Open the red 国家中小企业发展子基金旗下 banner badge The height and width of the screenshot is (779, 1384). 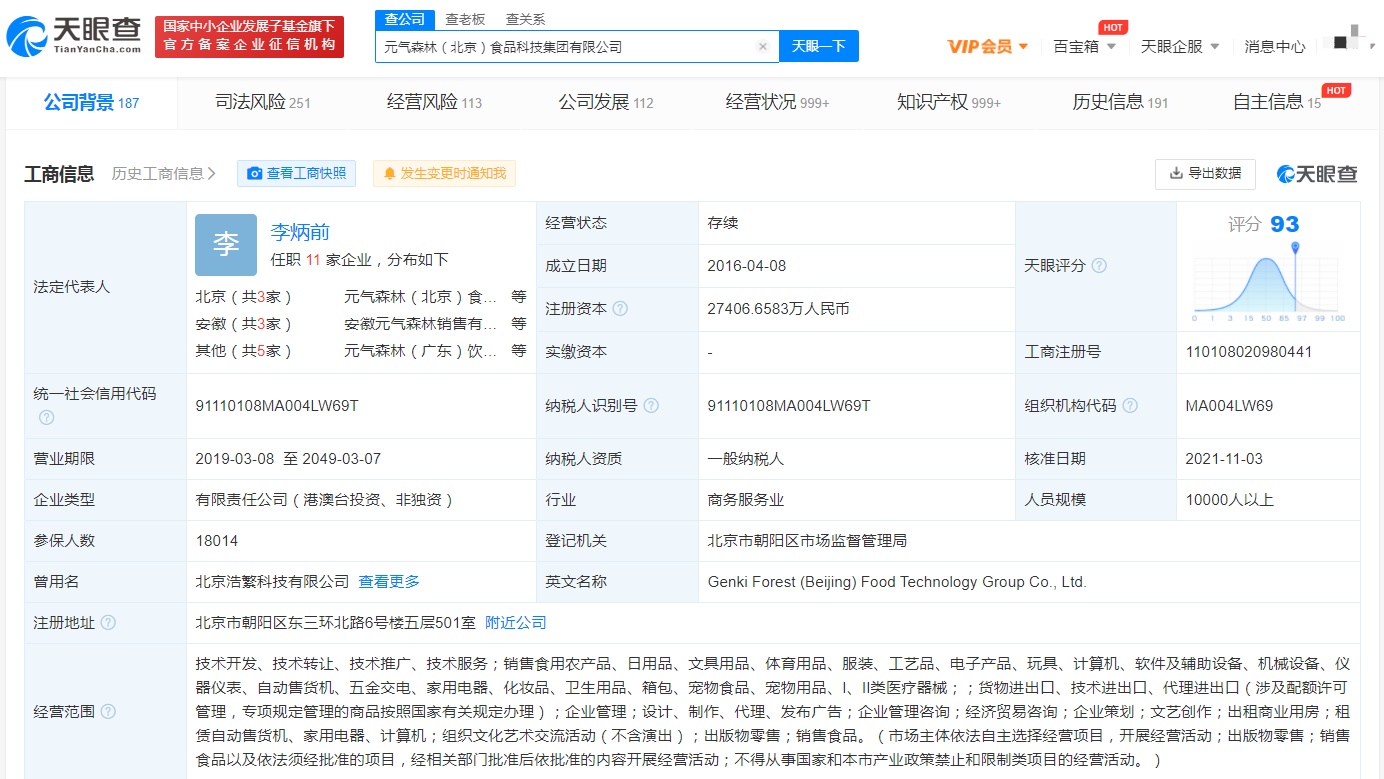[x=250, y=37]
